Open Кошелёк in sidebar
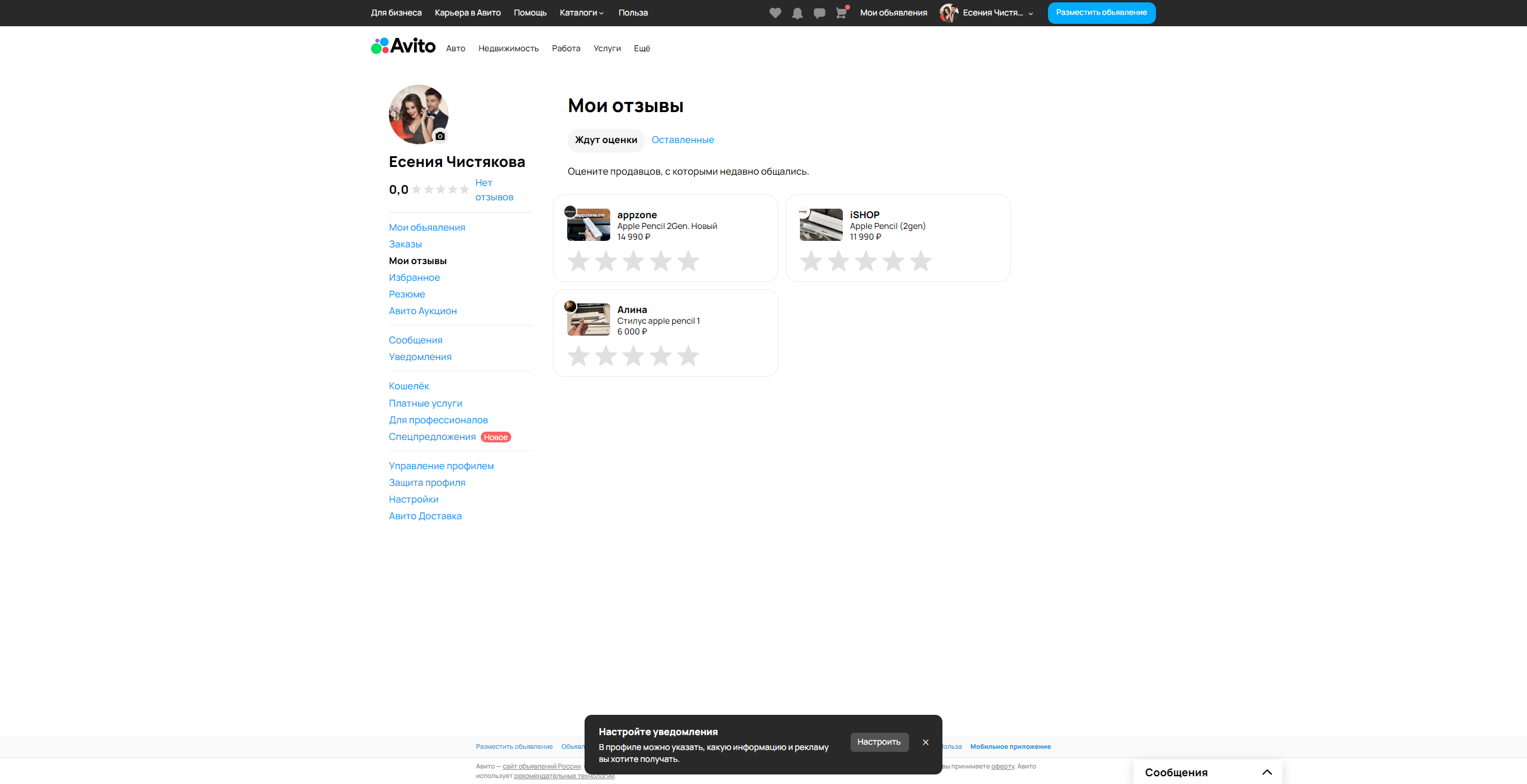The height and width of the screenshot is (784, 1527). (x=409, y=386)
